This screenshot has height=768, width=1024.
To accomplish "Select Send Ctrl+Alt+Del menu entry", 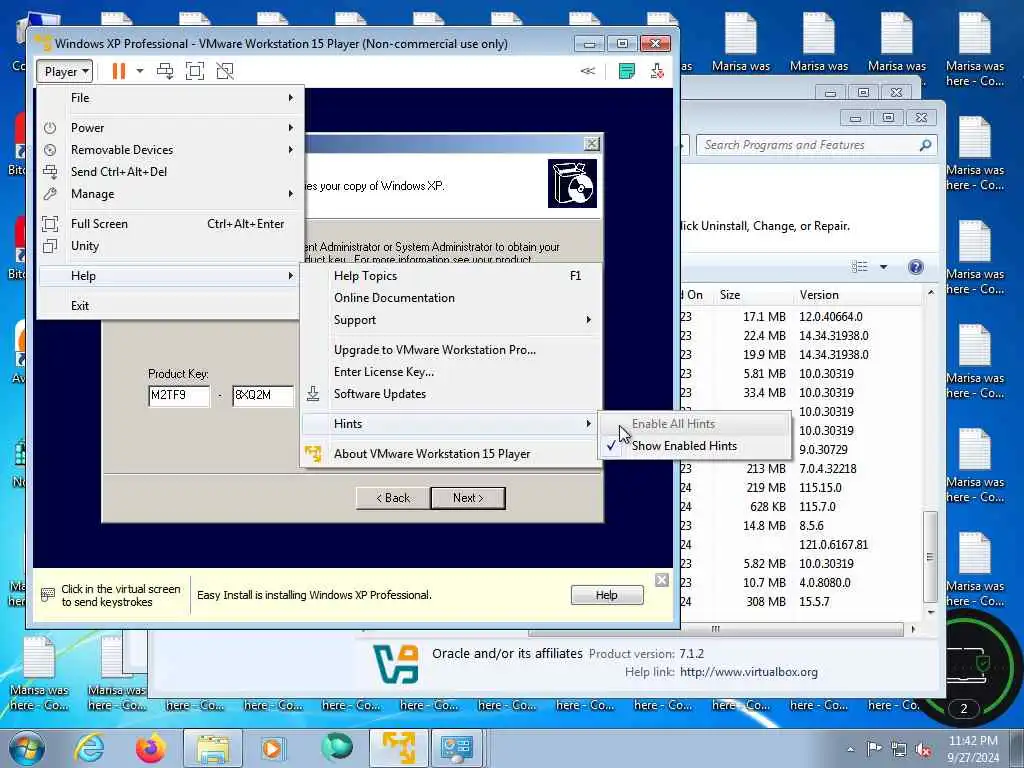I will [x=171, y=172].
